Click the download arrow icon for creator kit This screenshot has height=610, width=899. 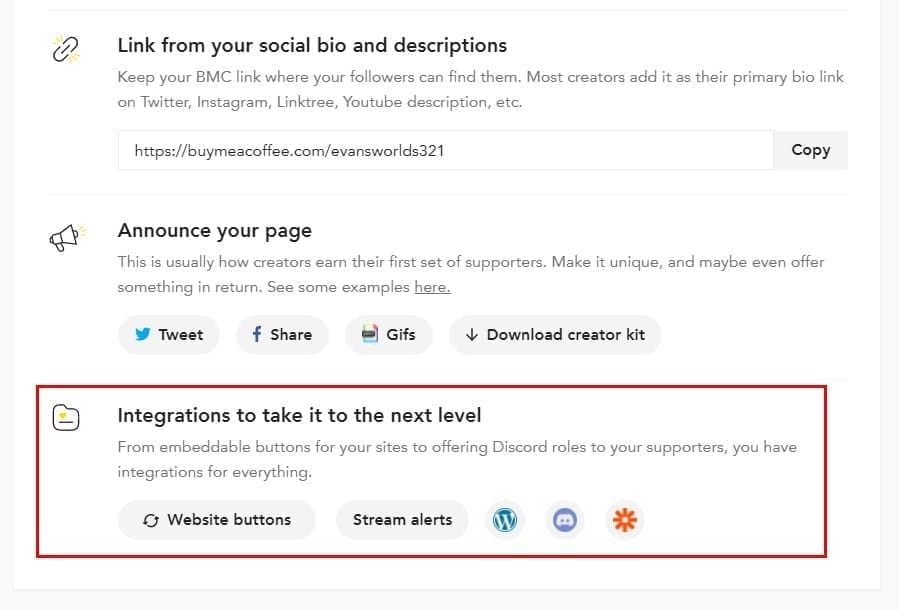click(471, 335)
